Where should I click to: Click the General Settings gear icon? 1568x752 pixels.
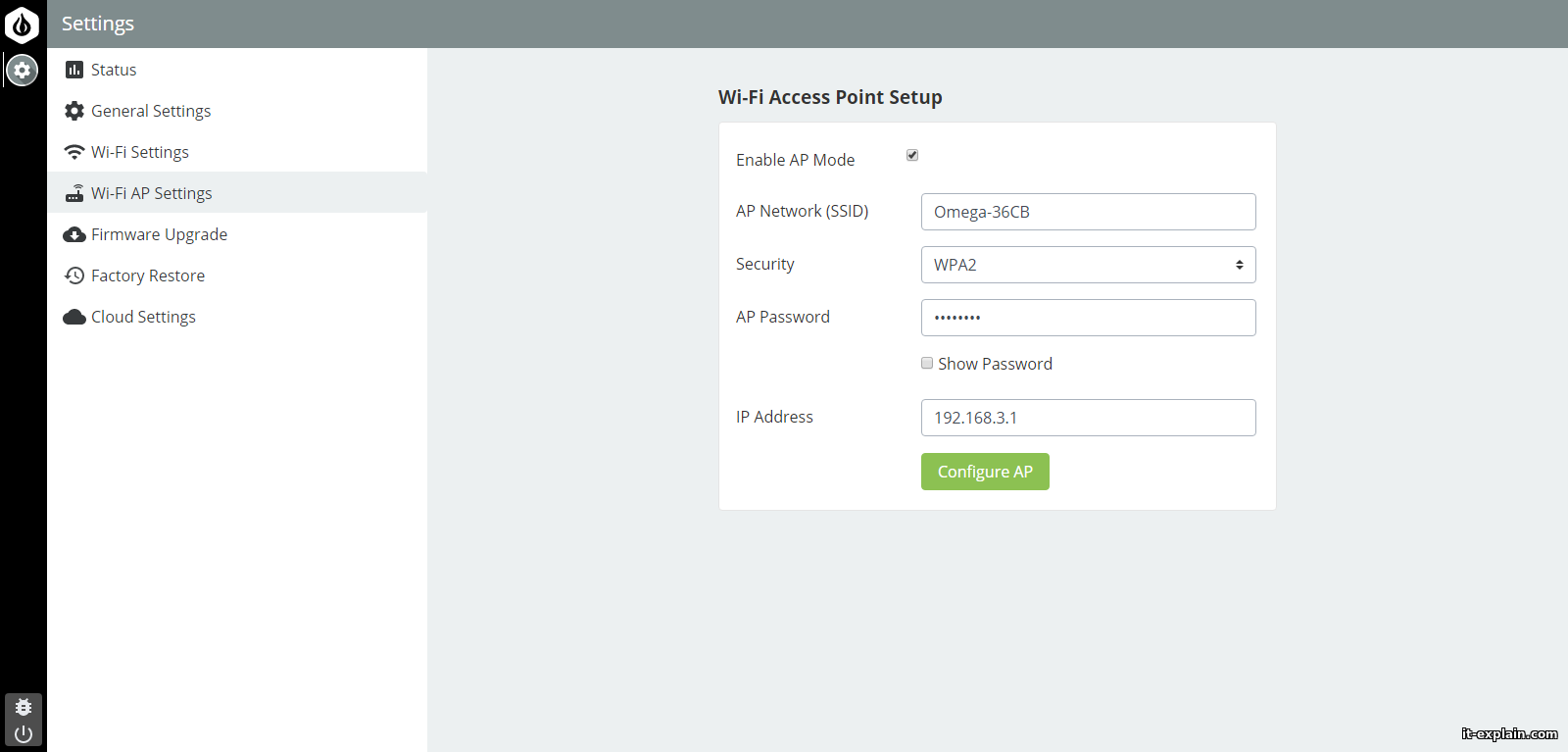(x=74, y=111)
